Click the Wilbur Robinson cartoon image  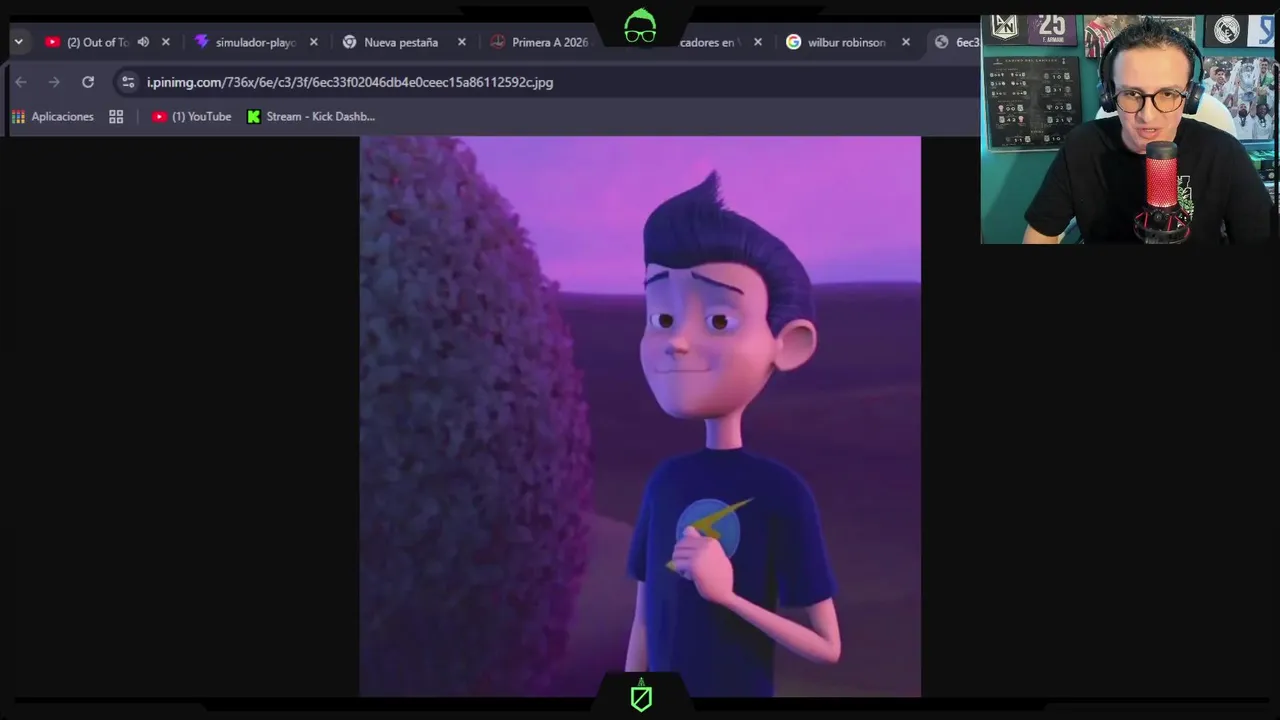640,416
